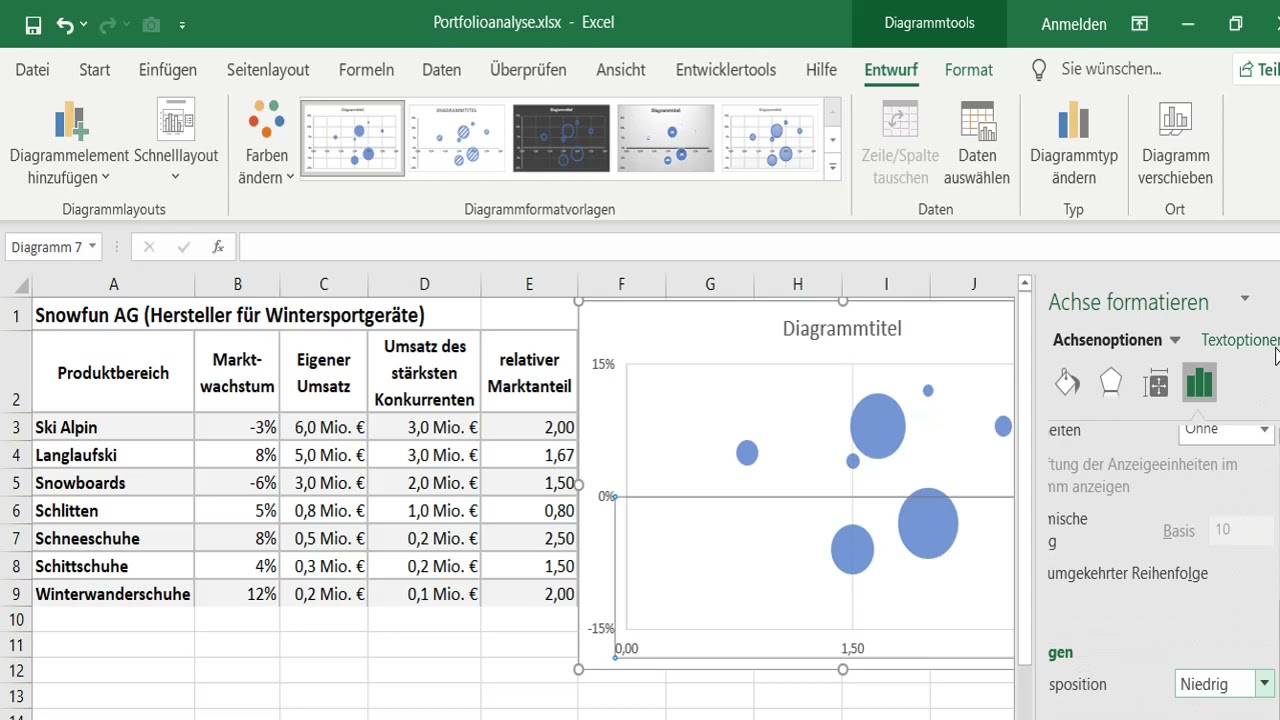Click ribbon display options icon
Viewport: 1280px width, 720px height.
click(x=1139, y=24)
